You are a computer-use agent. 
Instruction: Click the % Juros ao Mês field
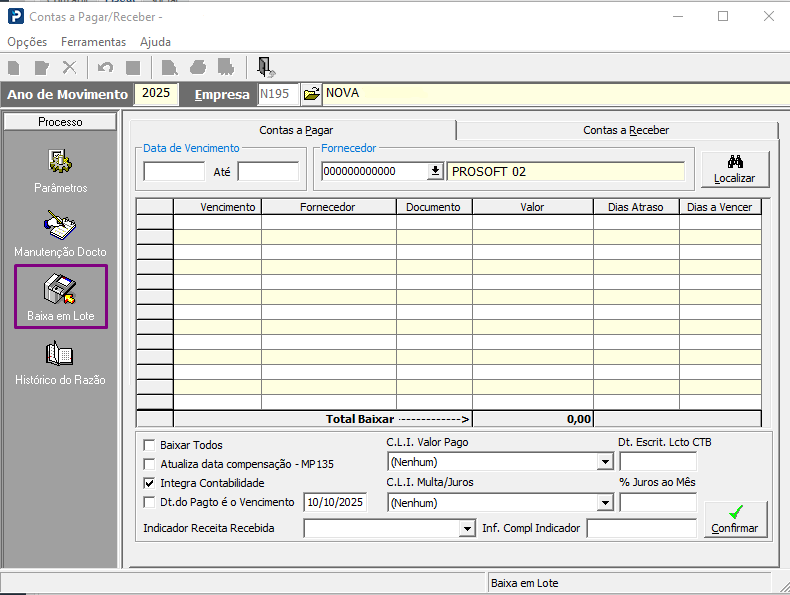pos(657,502)
